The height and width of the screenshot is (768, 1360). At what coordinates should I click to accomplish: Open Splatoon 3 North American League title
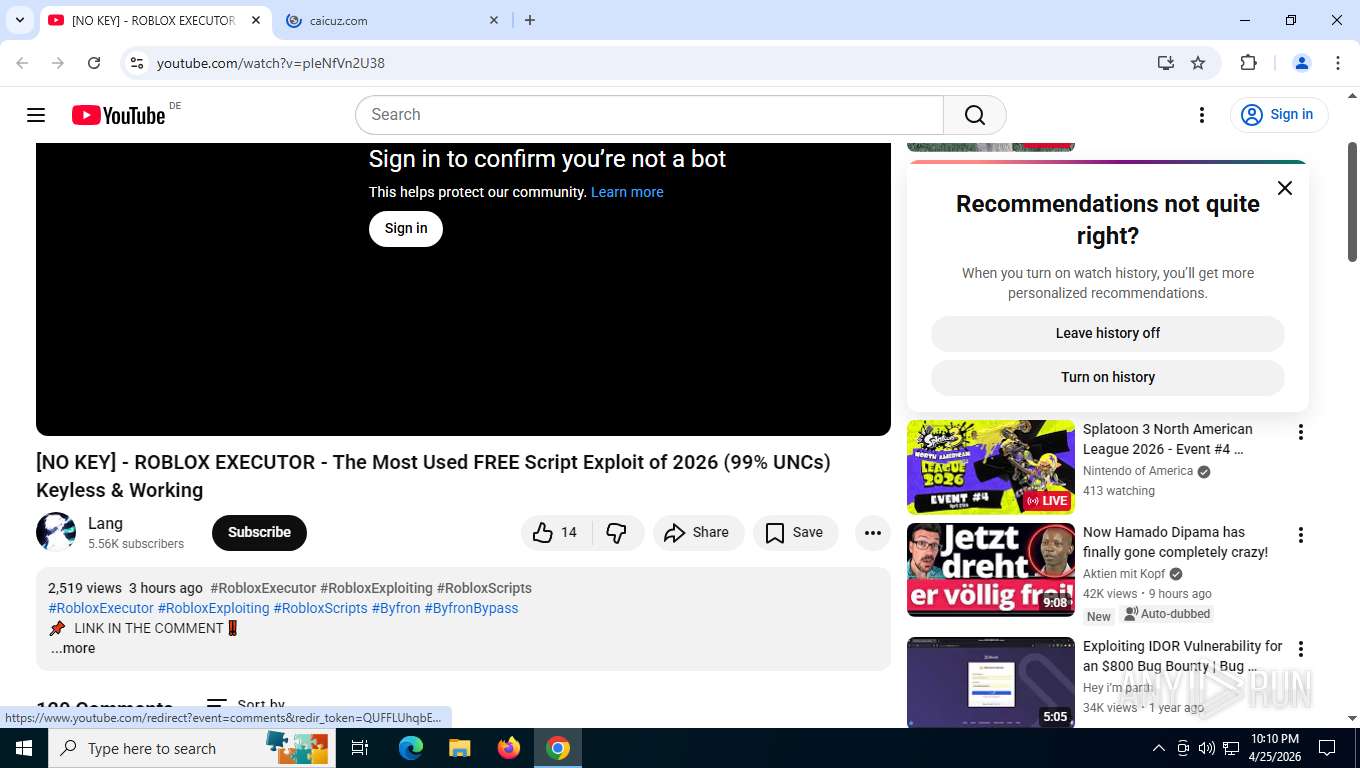(1167, 440)
